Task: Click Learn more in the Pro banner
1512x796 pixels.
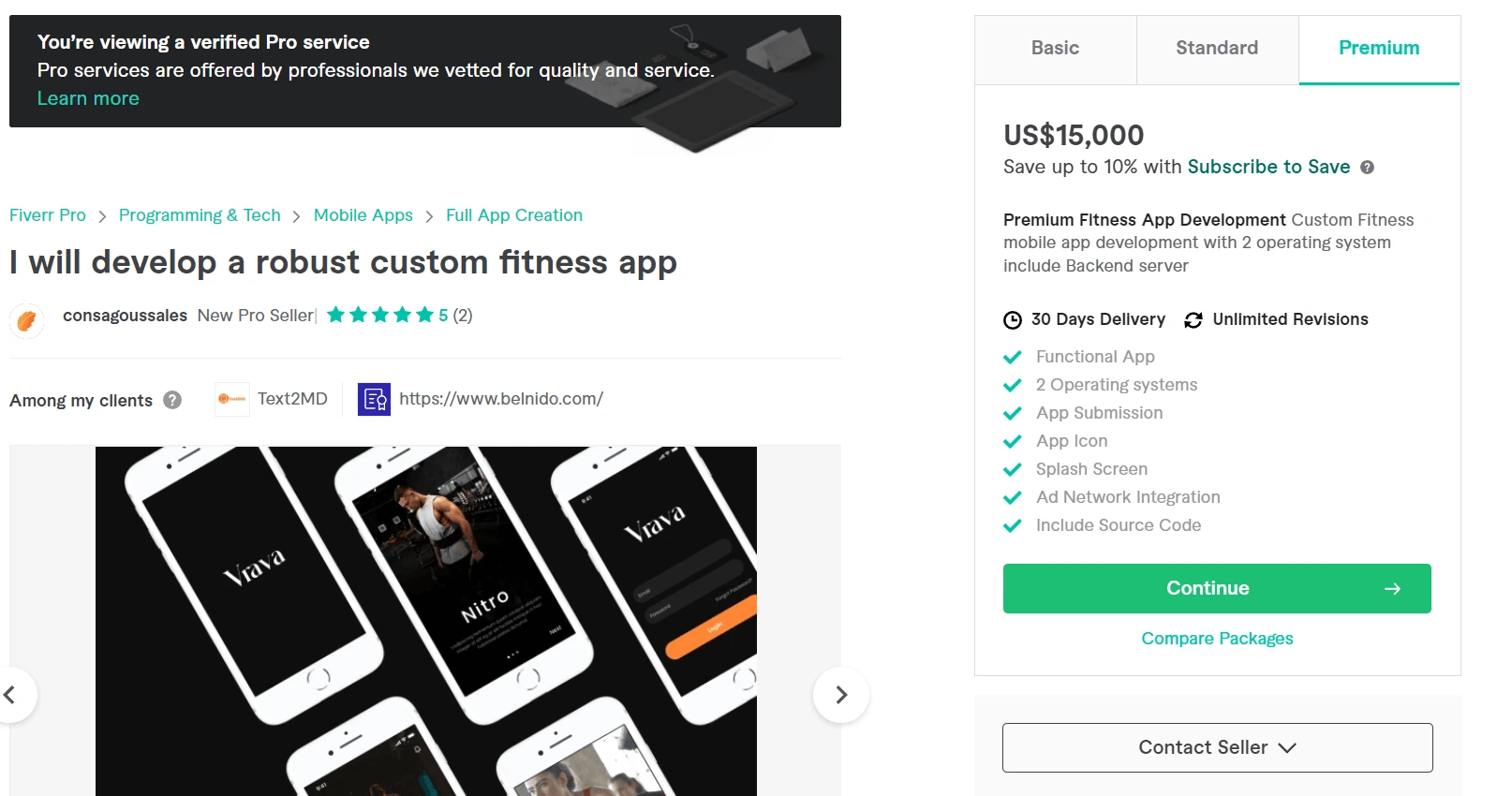Action: click(x=88, y=99)
